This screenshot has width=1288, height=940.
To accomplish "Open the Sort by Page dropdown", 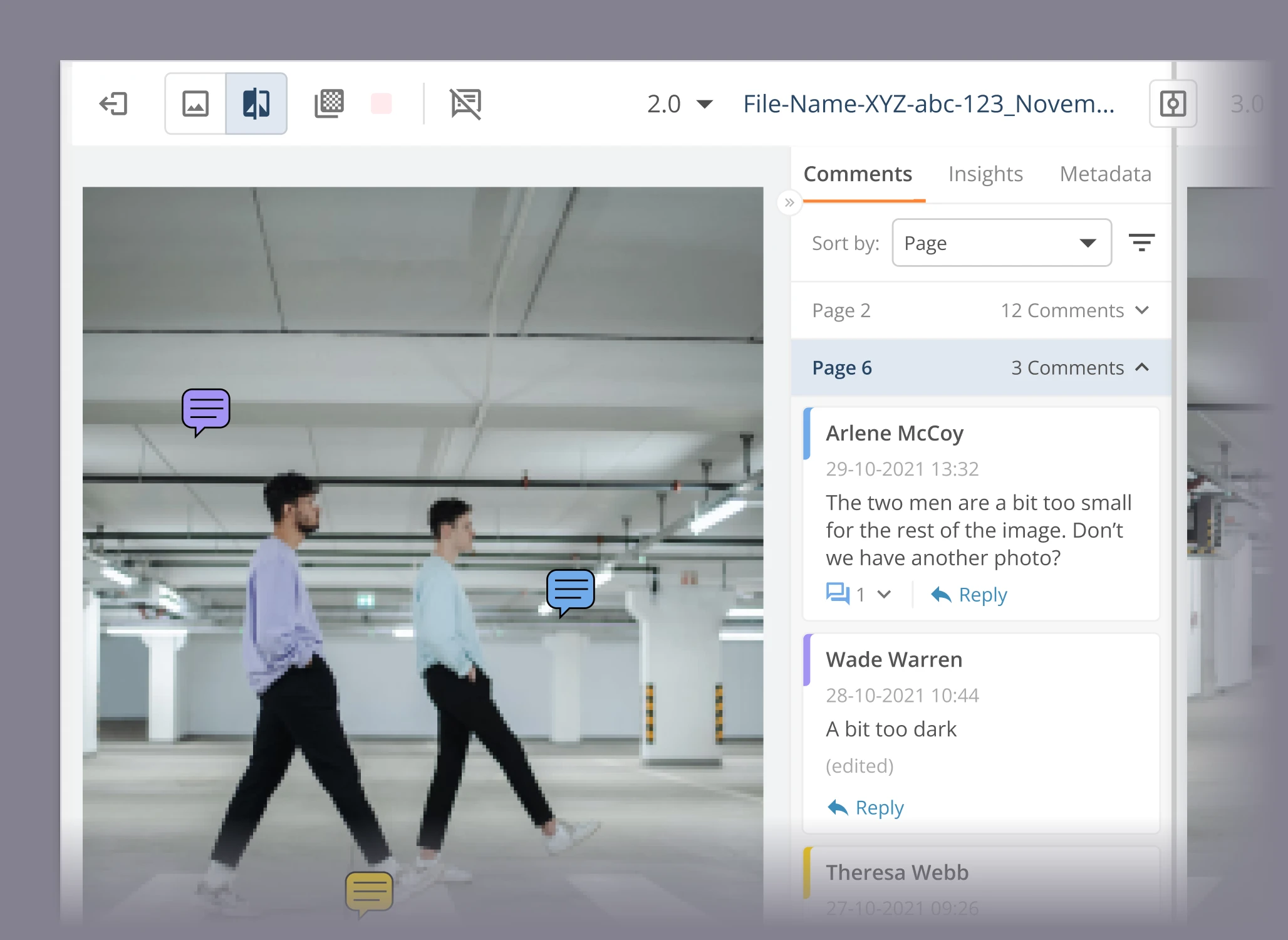I will [x=1002, y=243].
